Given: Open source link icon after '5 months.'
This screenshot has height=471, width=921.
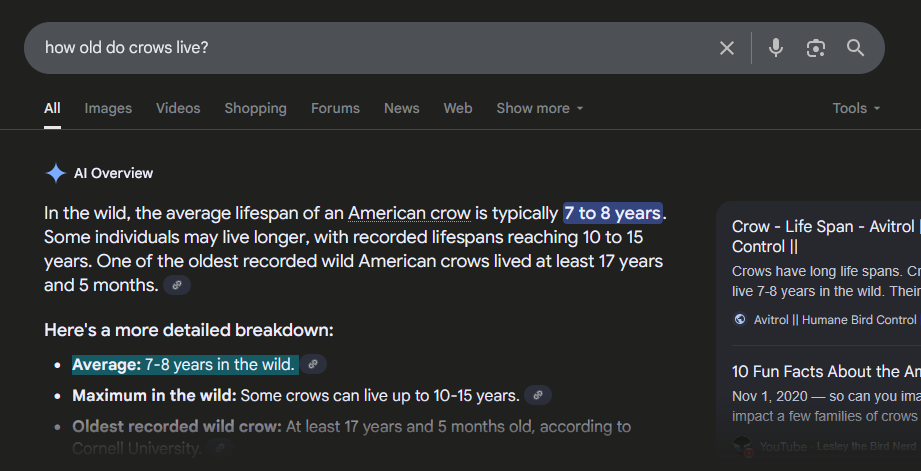Looking at the screenshot, I should (177, 285).
